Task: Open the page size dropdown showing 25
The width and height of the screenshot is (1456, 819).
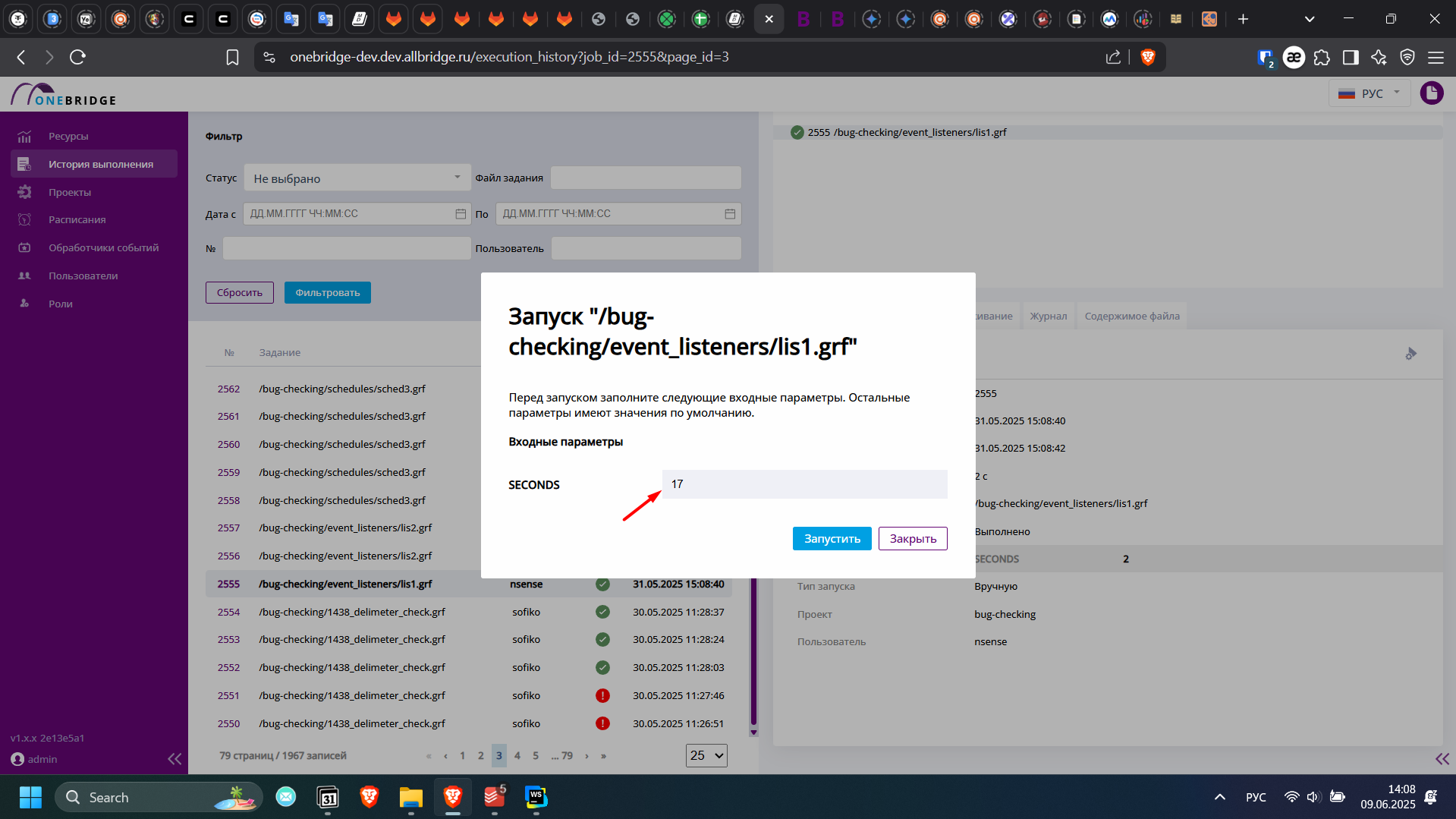Action: tap(706, 756)
